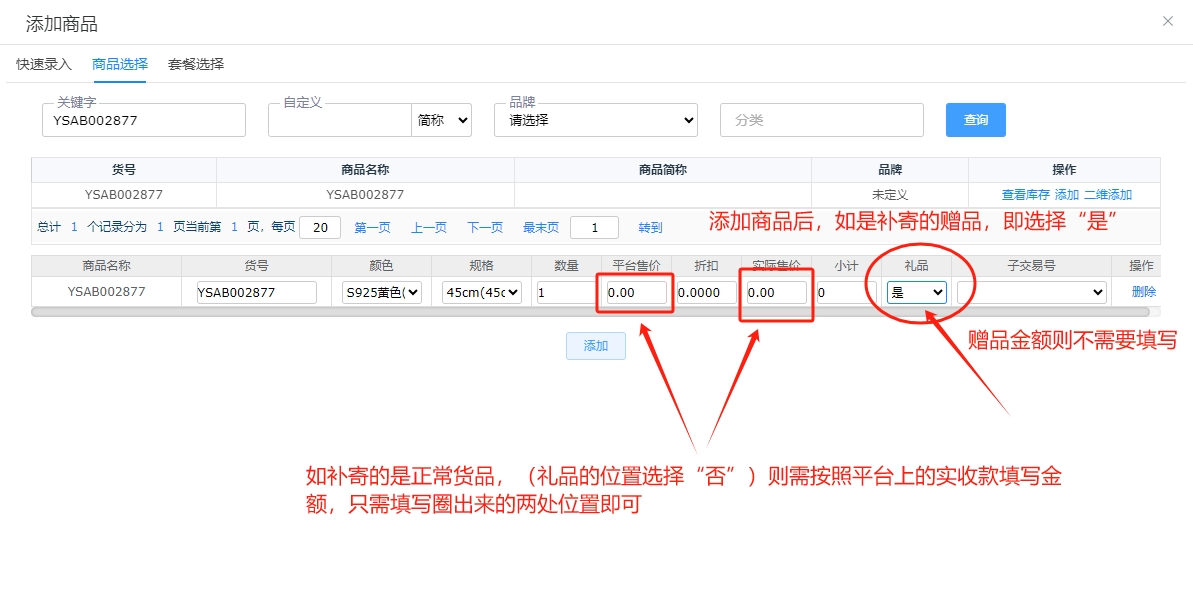Image resolution: width=1193 pixels, height=616 pixels.
Task: Click the 关键字 search input field
Action: tap(144, 120)
